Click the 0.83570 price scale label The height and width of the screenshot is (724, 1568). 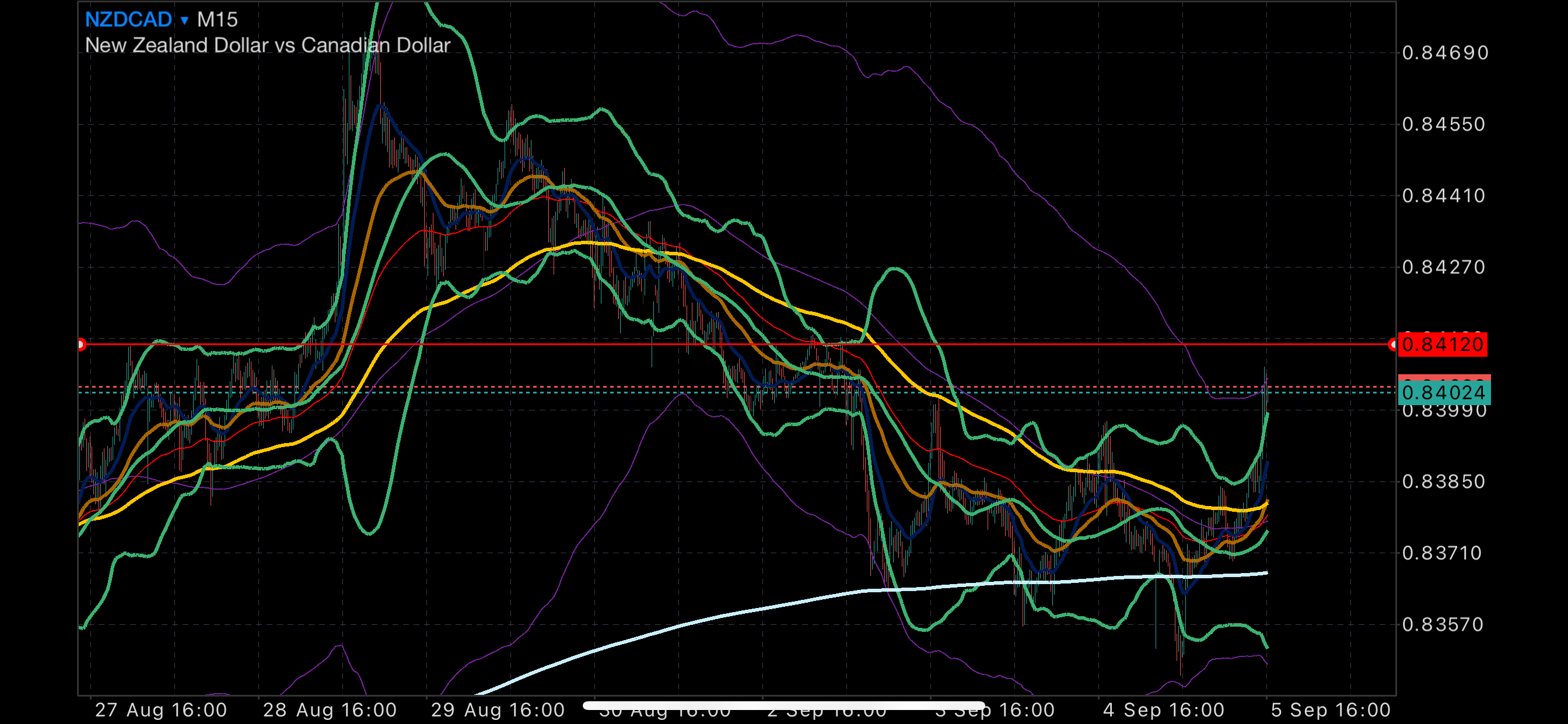pos(1443,625)
